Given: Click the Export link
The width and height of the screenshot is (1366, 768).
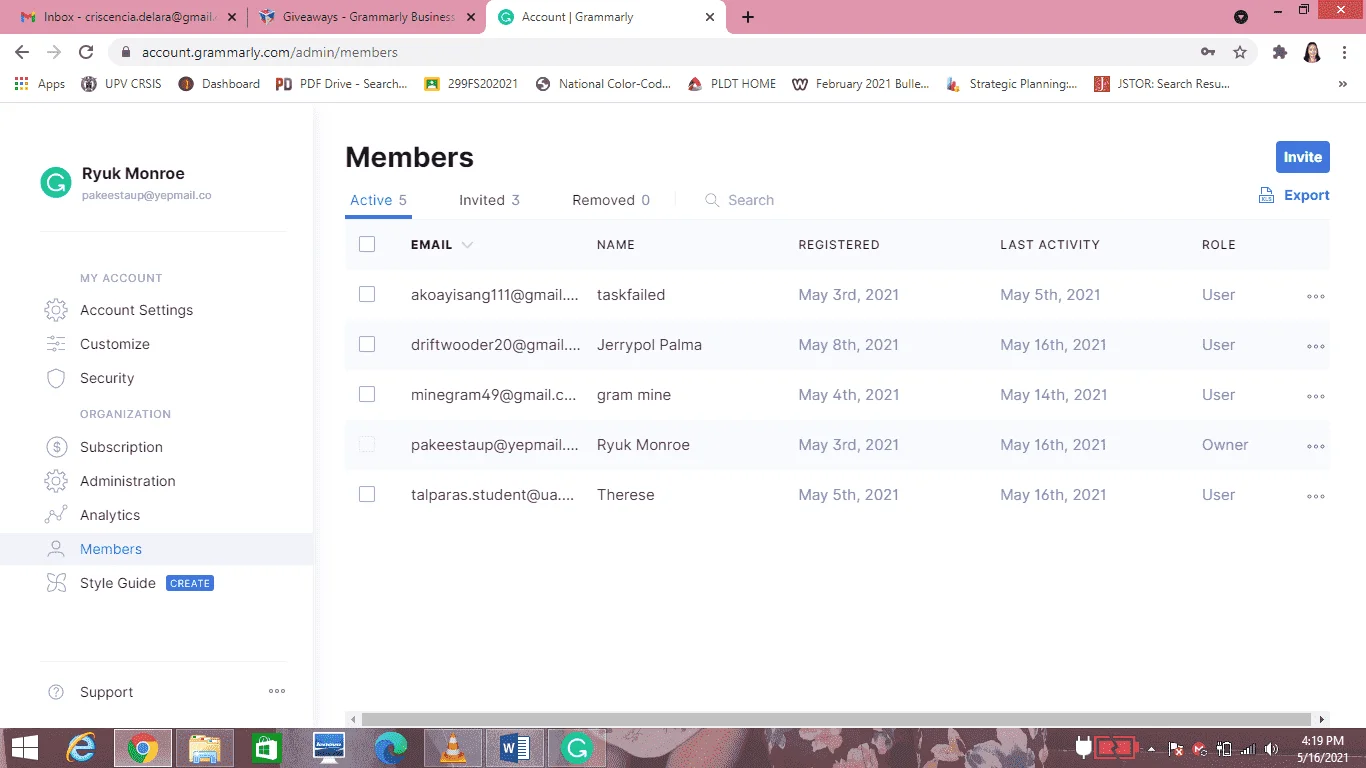Looking at the screenshot, I should coord(1306,195).
